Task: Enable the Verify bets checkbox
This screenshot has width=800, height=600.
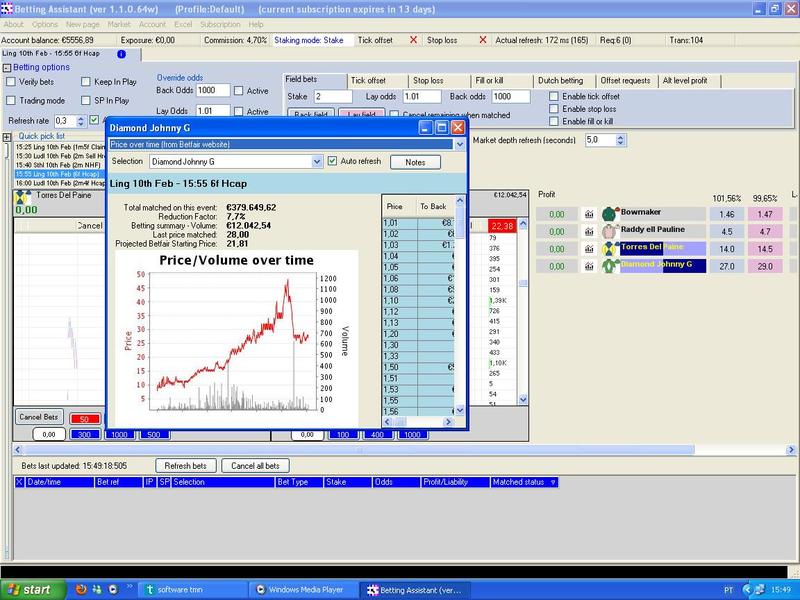Action: (x=11, y=82)
